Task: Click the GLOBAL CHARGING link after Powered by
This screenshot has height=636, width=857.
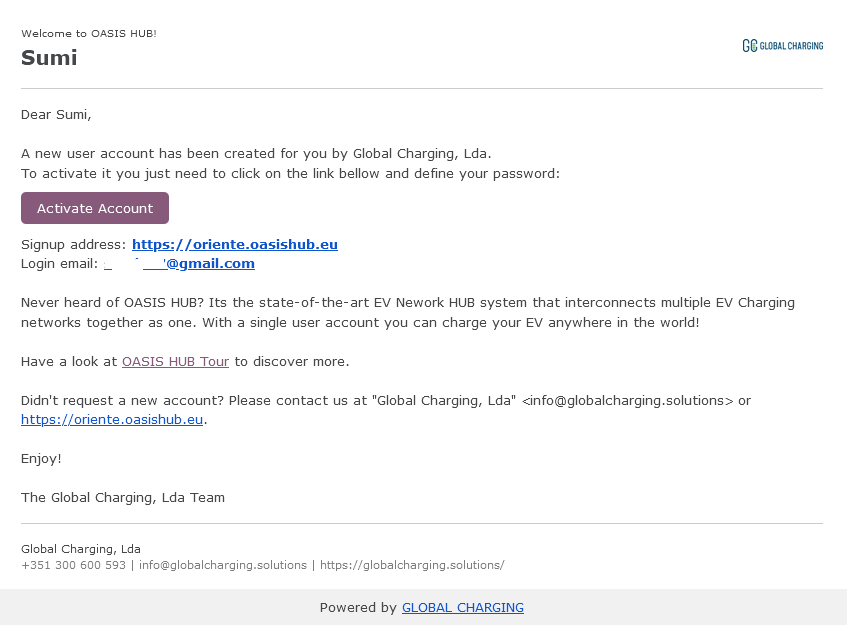Action: [462, 608]
